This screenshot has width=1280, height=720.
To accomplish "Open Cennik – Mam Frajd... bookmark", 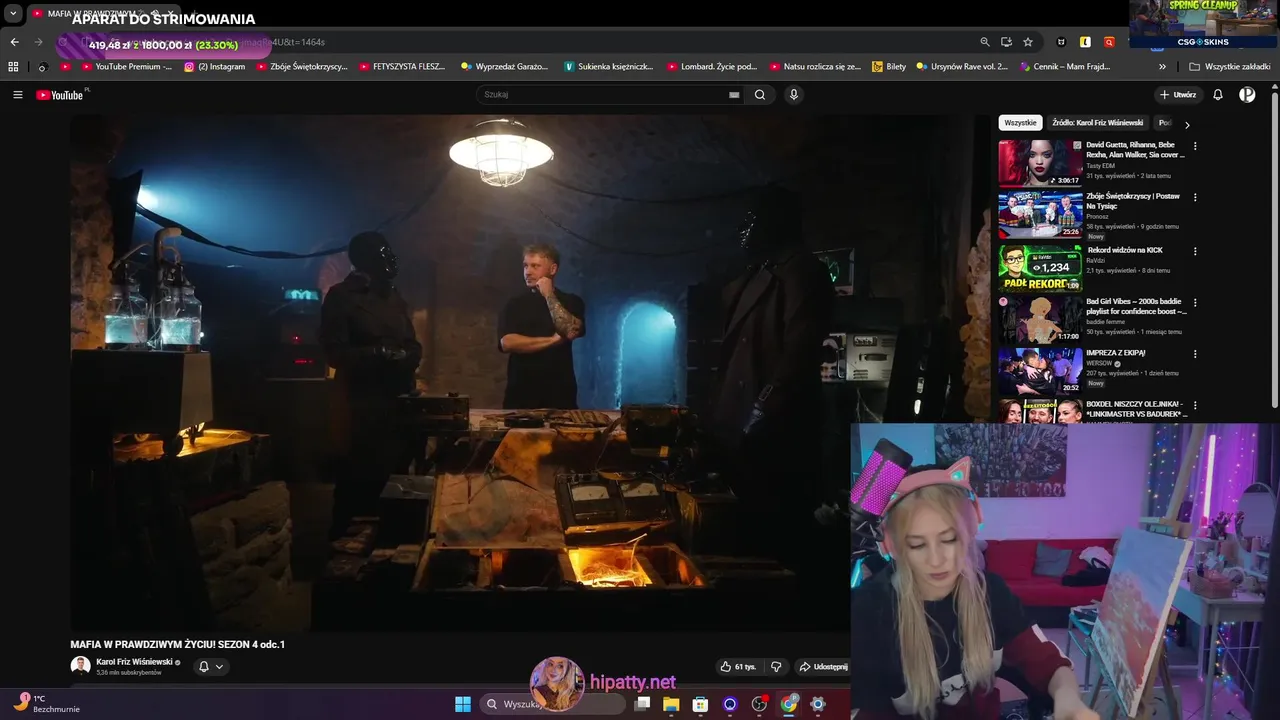I will pos(1065,67).
